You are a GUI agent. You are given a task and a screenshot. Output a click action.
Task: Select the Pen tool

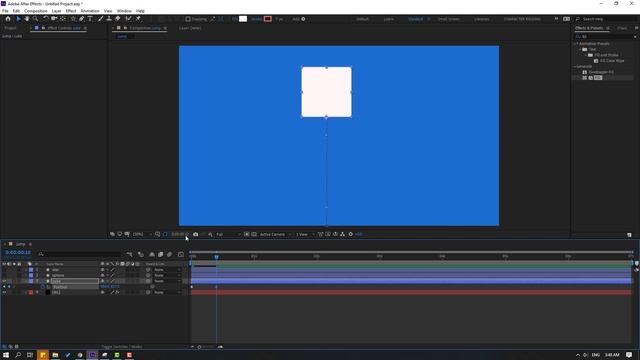point(82,19)
